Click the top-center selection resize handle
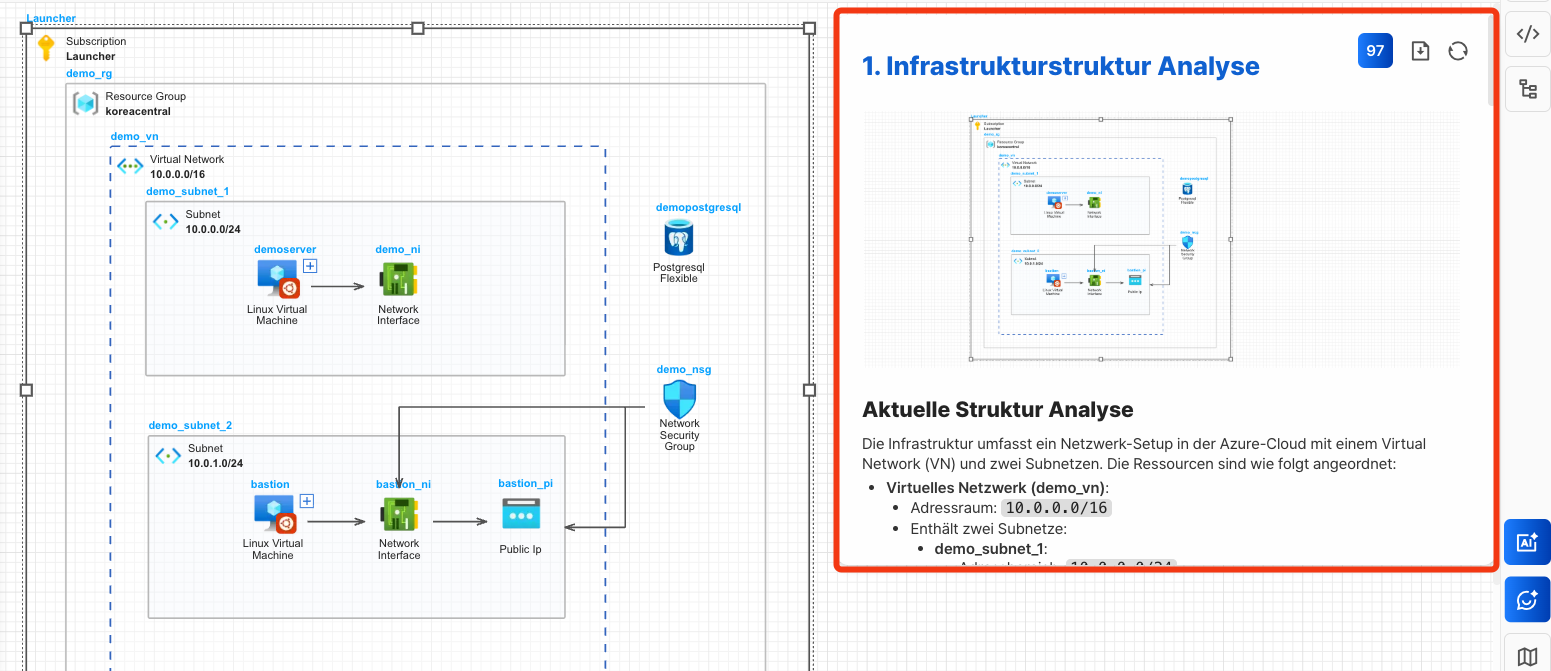 tap(418, 28)
